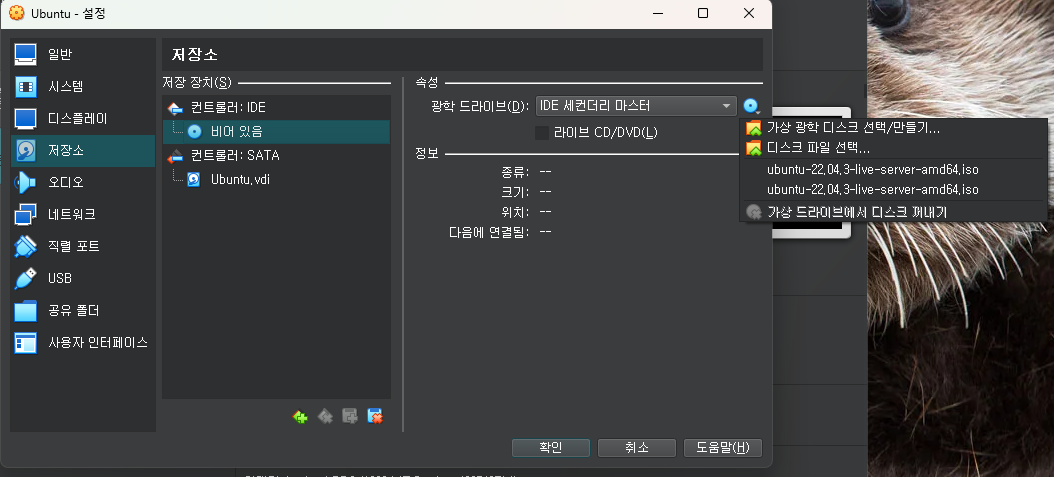Viewport: 1054px width, 477px height.
Task: Open the 공유 폴더 settings category
Action: tap(83, 310)
